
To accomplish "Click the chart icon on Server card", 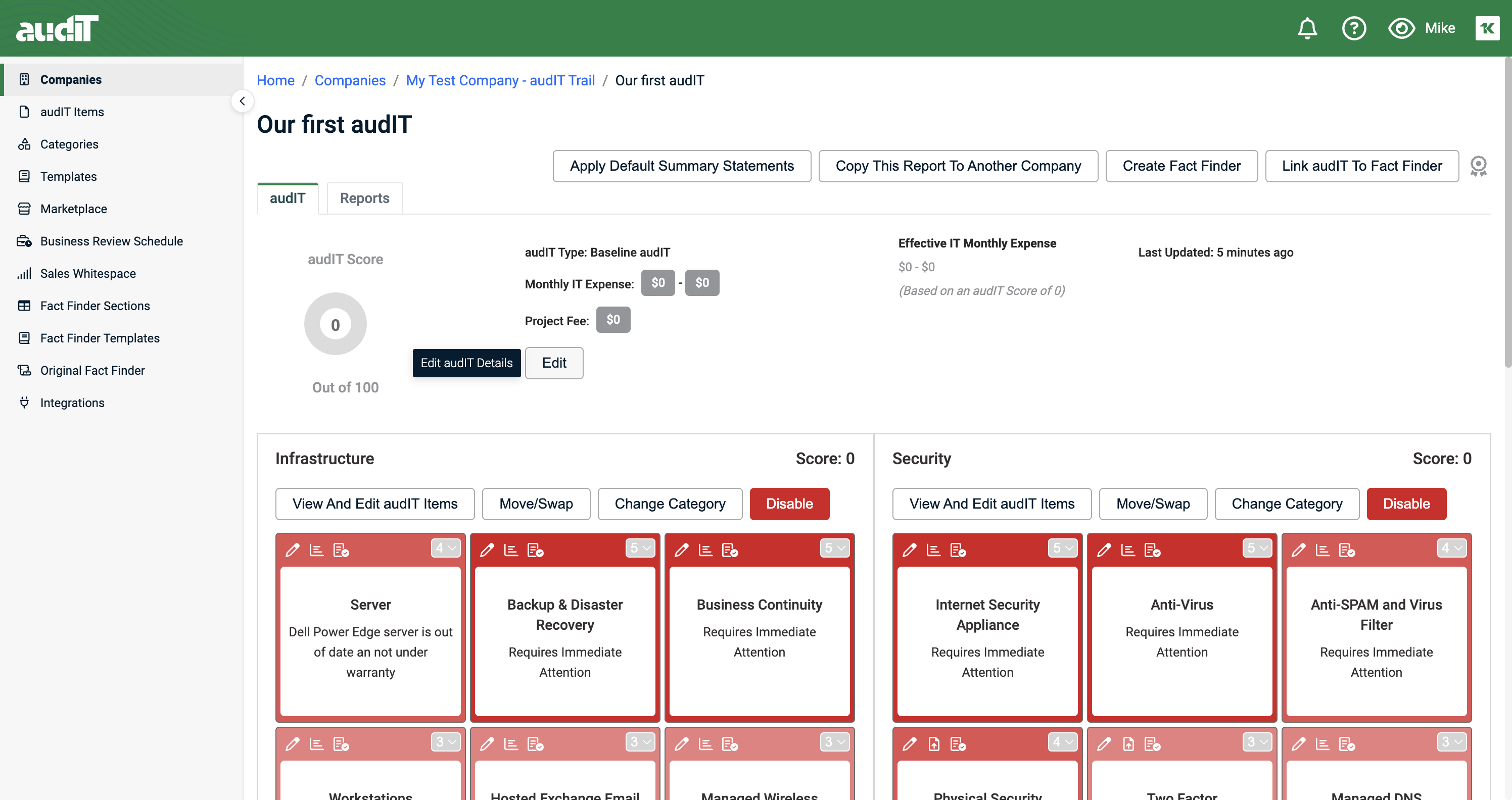I will (316, 549).
